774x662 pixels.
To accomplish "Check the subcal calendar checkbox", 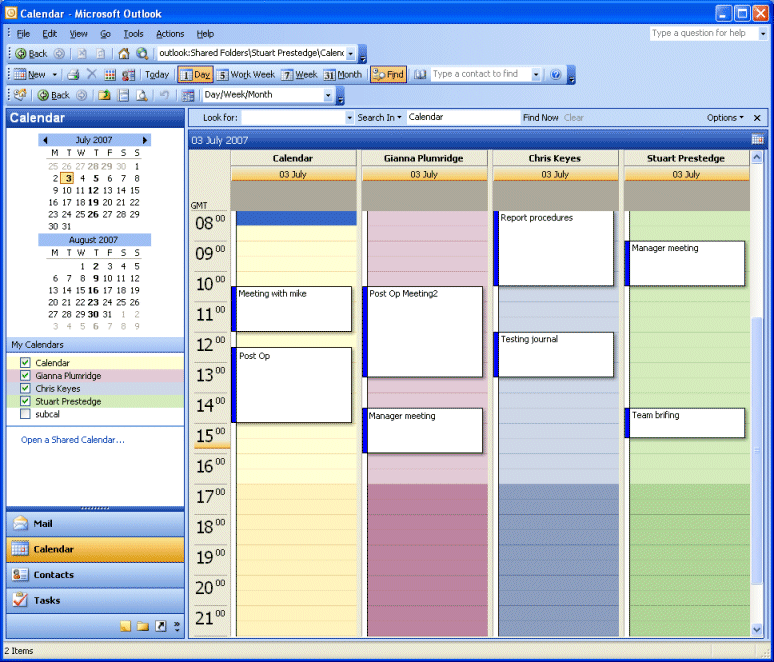I will [25, 414].
